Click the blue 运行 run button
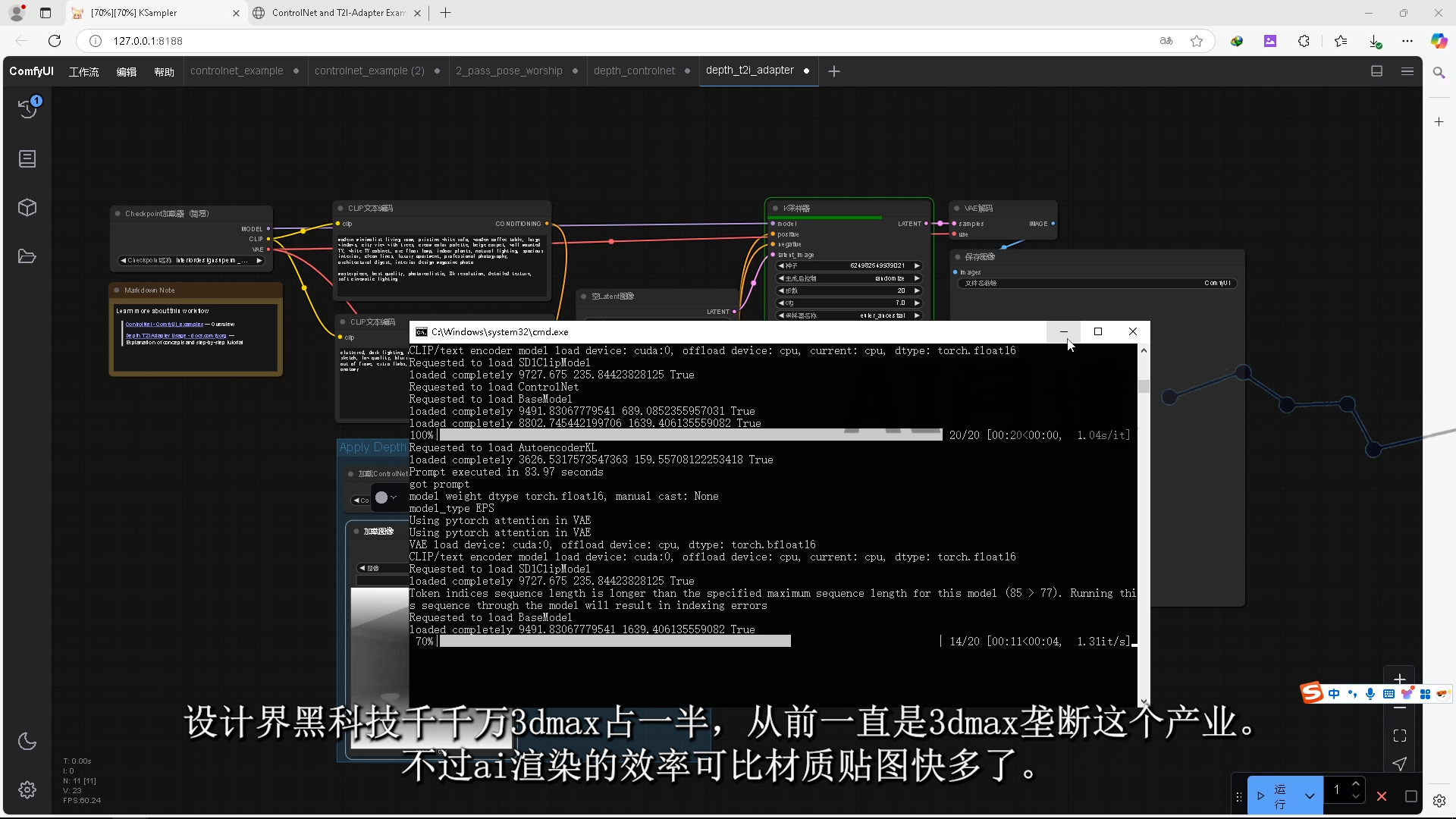 [1274, 796]
